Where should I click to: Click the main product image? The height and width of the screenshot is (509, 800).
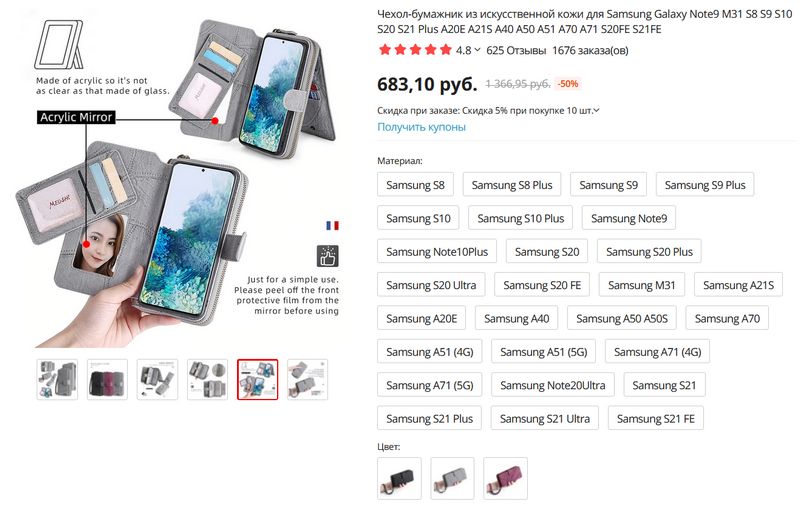[185, 180]
